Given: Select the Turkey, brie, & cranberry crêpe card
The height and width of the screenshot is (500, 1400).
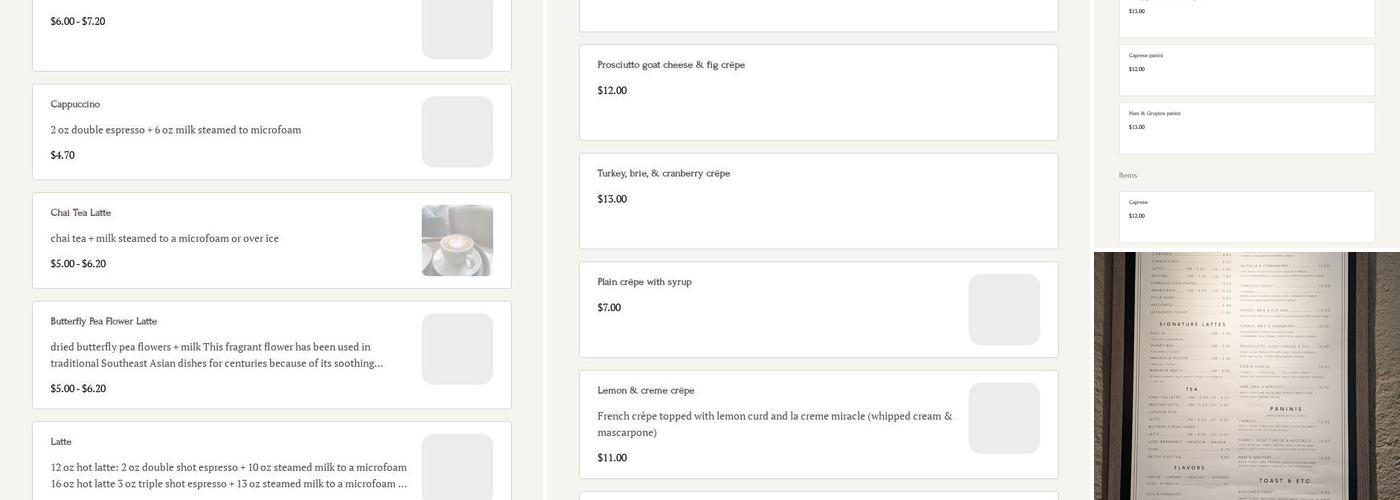Looking at the screenshot, I should pyautogui.click(x=817, y=200).
